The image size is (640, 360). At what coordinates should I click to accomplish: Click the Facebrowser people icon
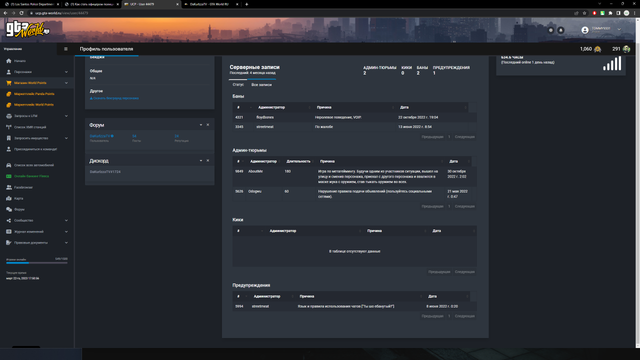[x=9, y=187]
